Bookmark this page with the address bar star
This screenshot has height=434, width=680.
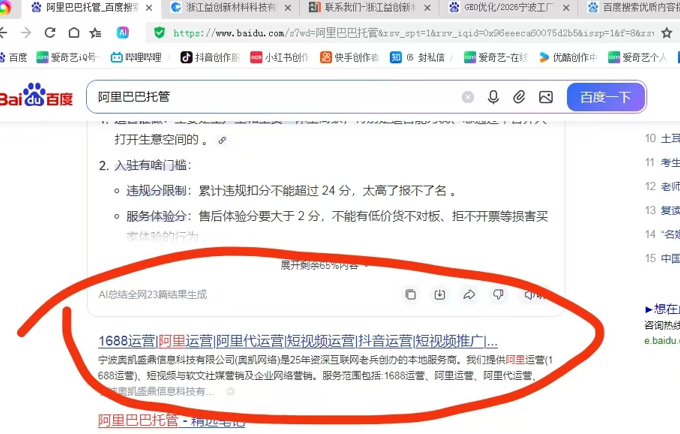(x=667, y=33)
